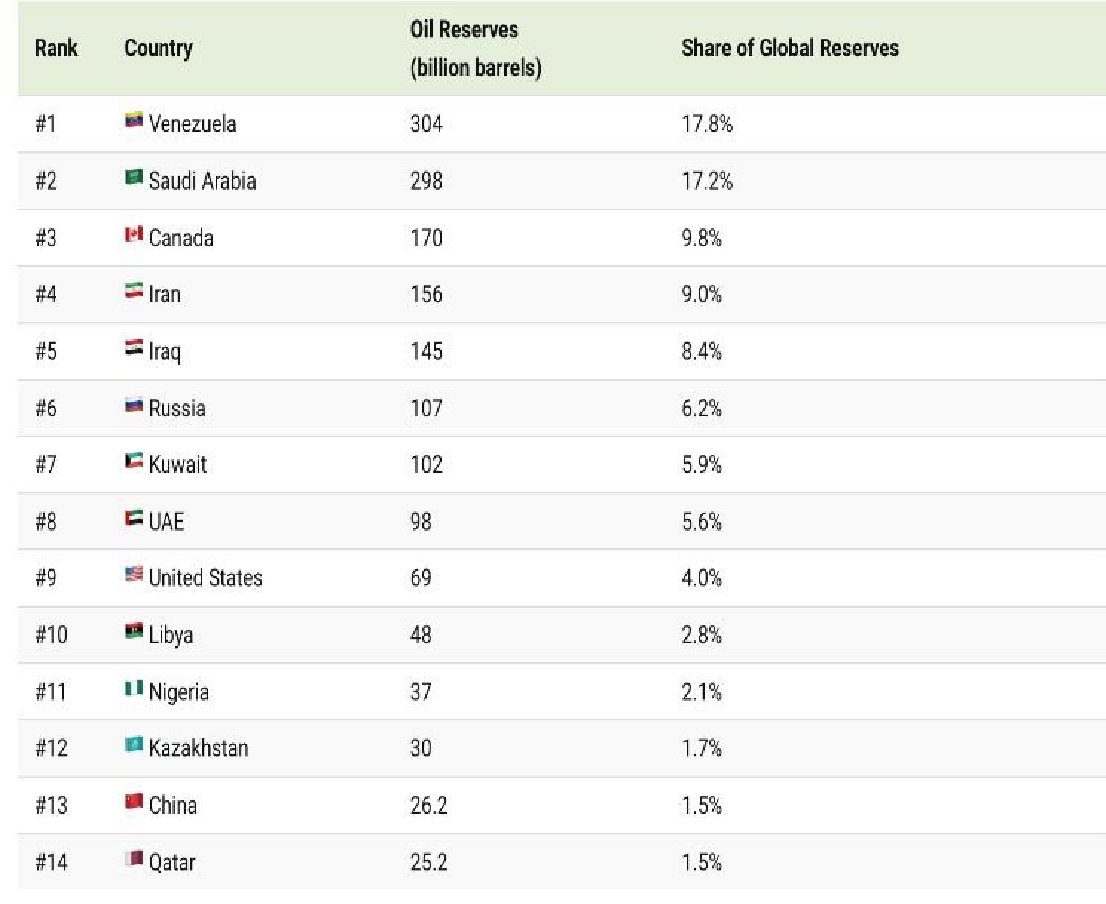Click the Canada flag icon
The width and height of the screenshot is (1106, 904).
134,234
